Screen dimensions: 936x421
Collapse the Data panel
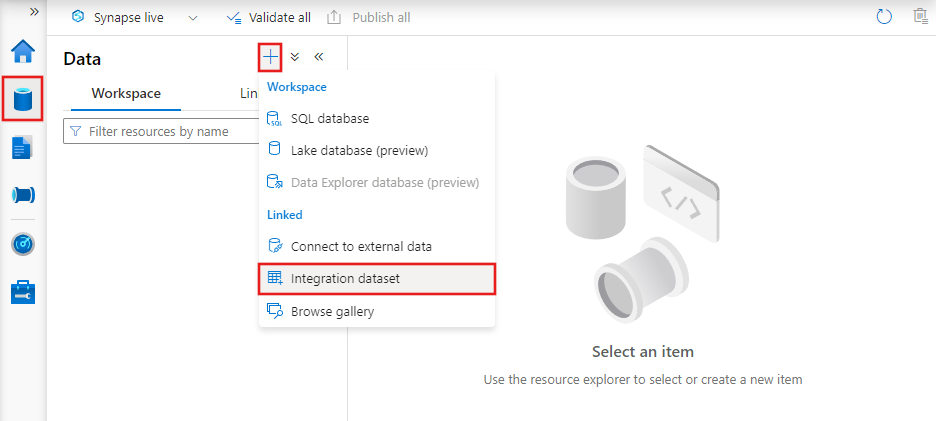point(319,58)
